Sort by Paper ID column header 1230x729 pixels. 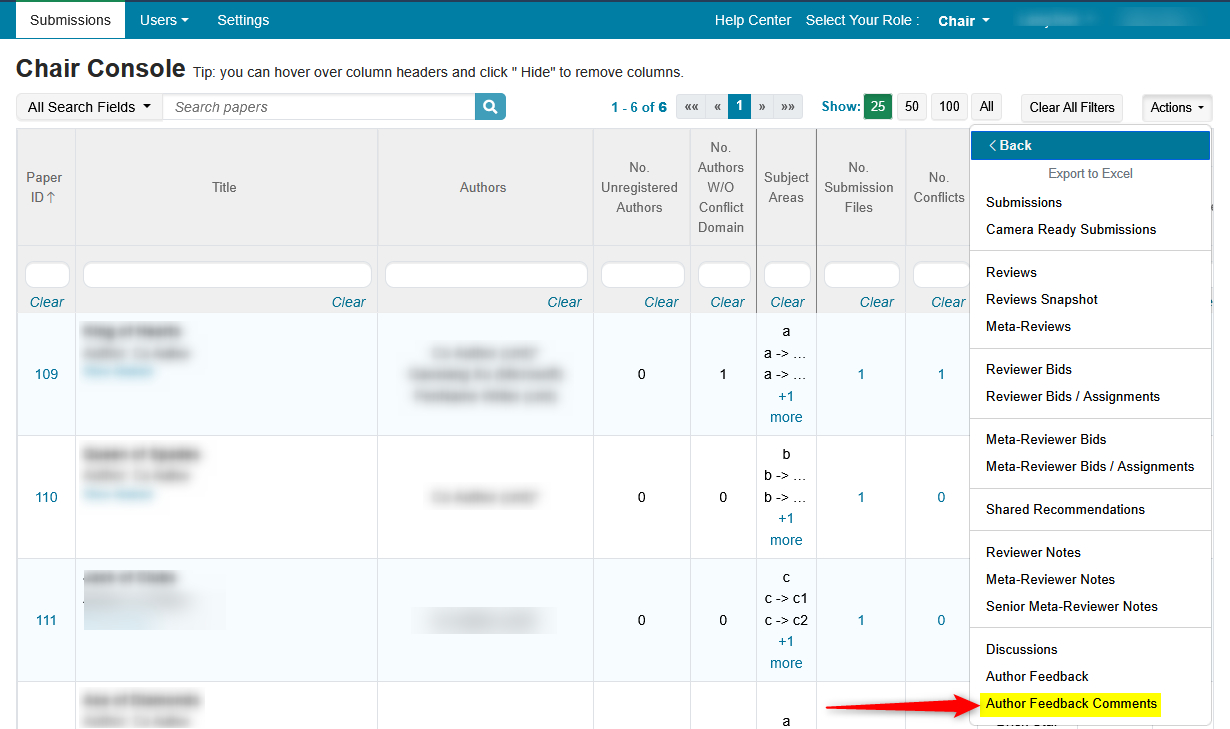[45, 187]
